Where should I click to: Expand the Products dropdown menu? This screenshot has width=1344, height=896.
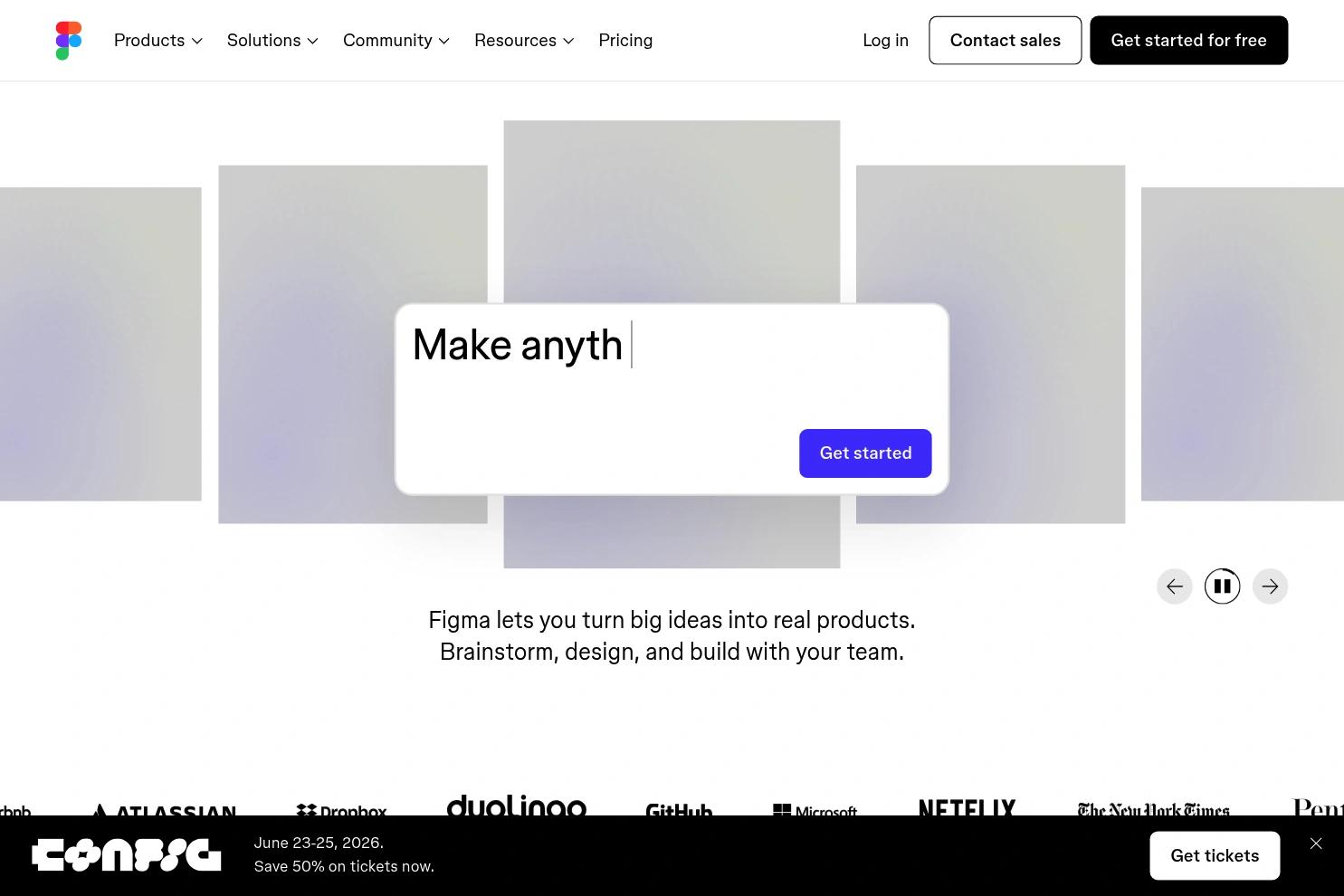[x=157, y=41]
